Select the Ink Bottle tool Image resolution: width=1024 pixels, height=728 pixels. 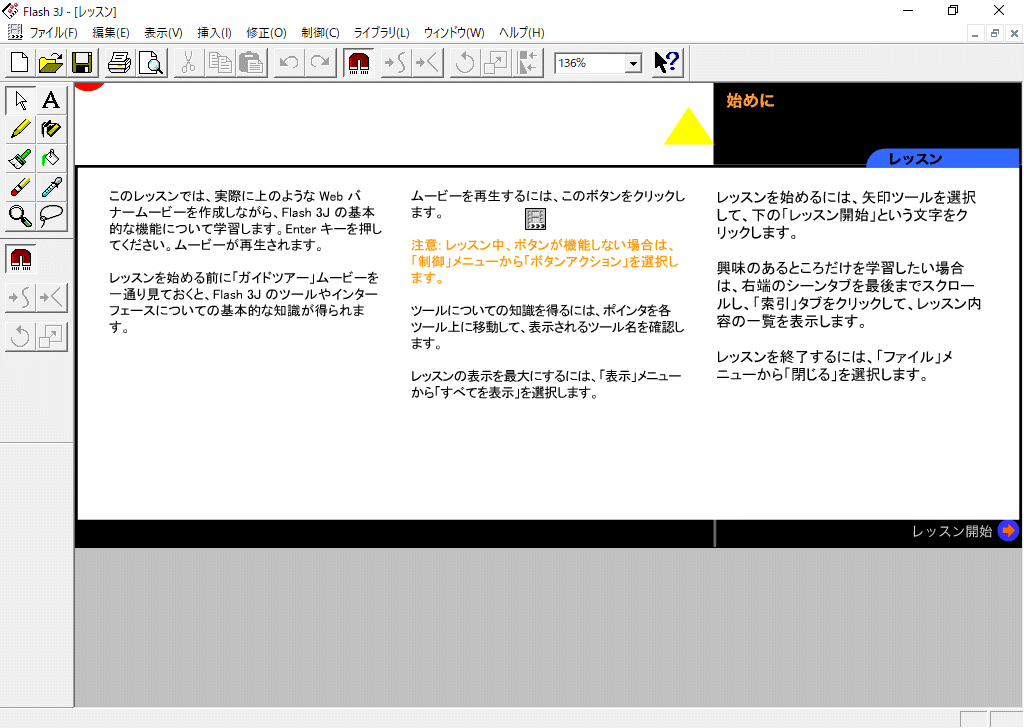[x=51, y=129]
